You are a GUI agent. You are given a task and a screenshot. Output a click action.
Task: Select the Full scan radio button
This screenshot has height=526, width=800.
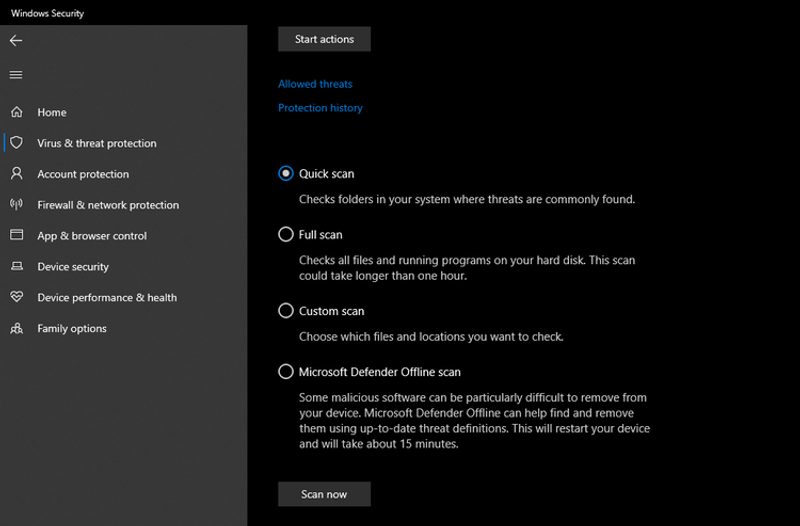click(x=286, y=234)
